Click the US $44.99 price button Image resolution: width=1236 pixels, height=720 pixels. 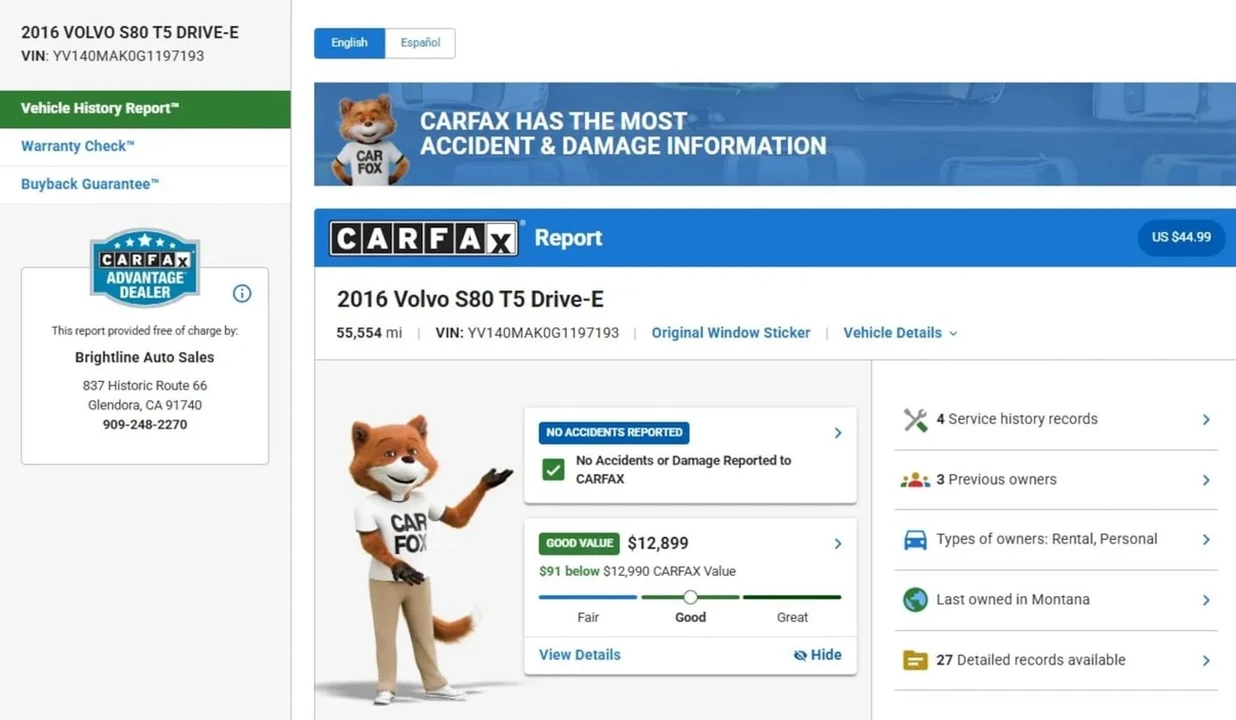pos(1181,238)
